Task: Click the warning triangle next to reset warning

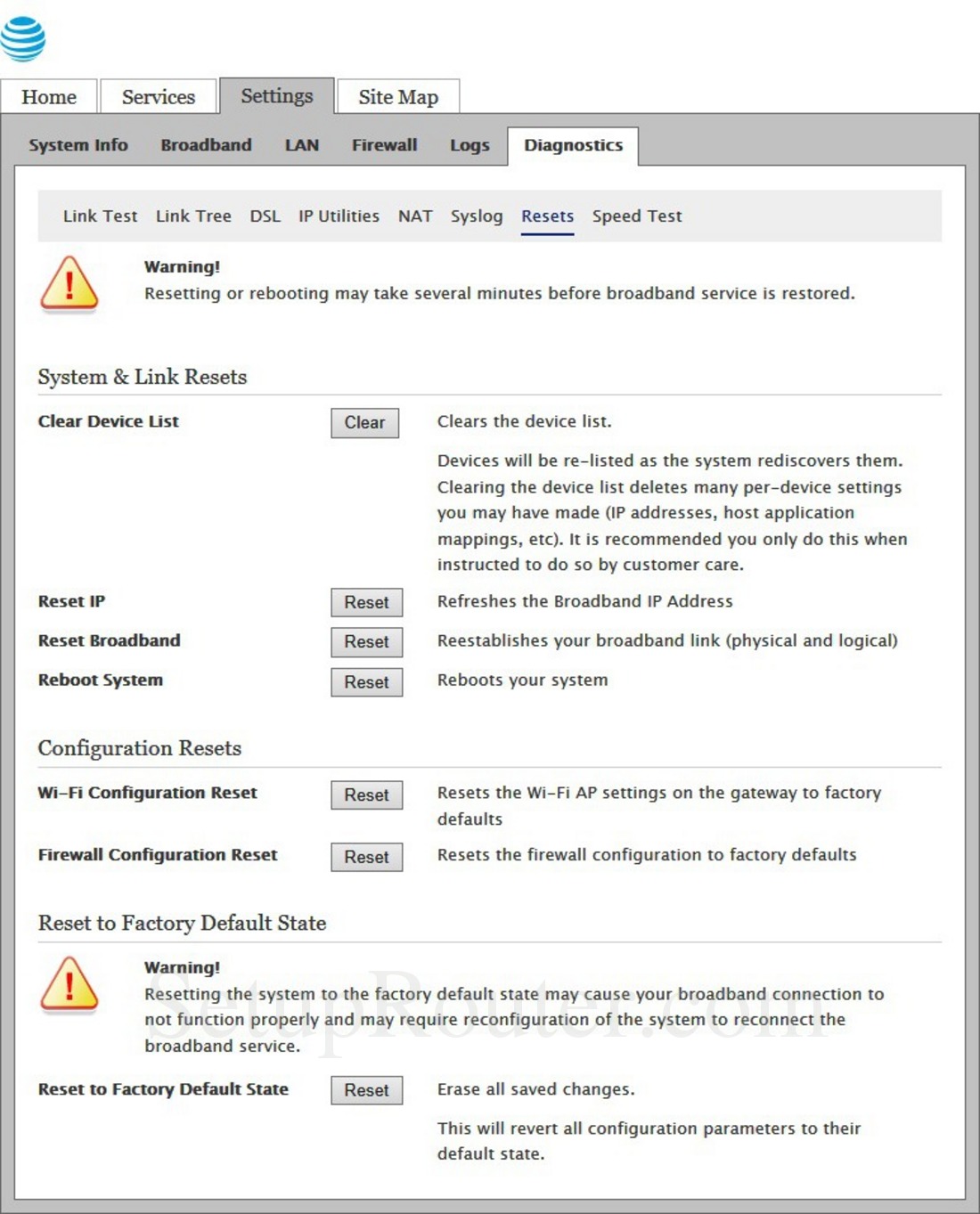Action: pos(69,283)
